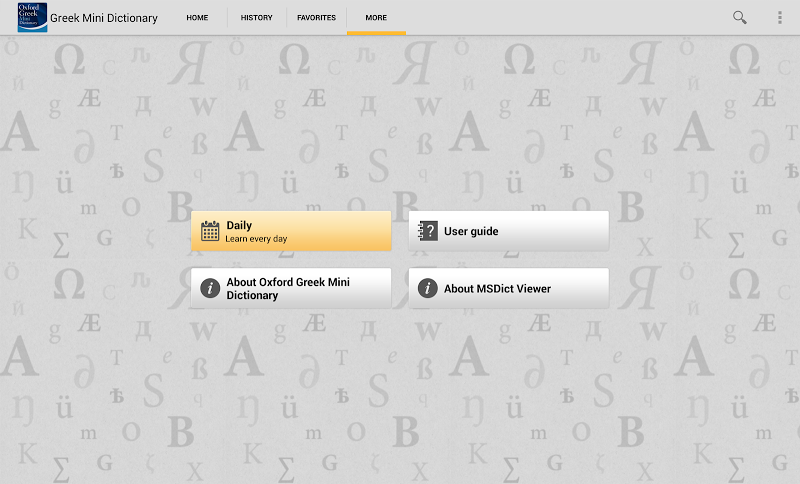Open the three-dot overflow menu
800x484 pixels.
tap(780, 18)
